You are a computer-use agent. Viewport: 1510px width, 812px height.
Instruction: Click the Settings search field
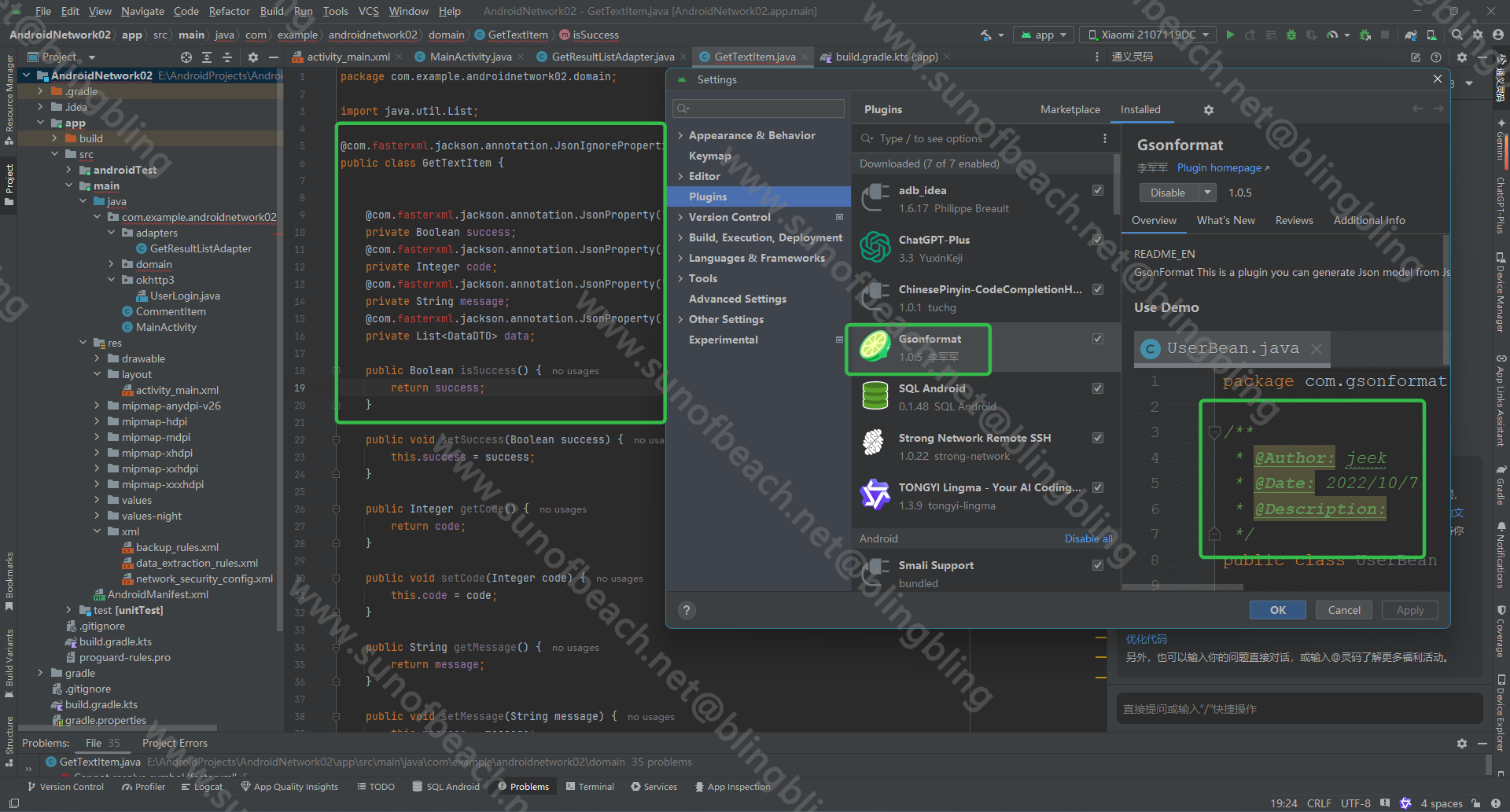758,108
